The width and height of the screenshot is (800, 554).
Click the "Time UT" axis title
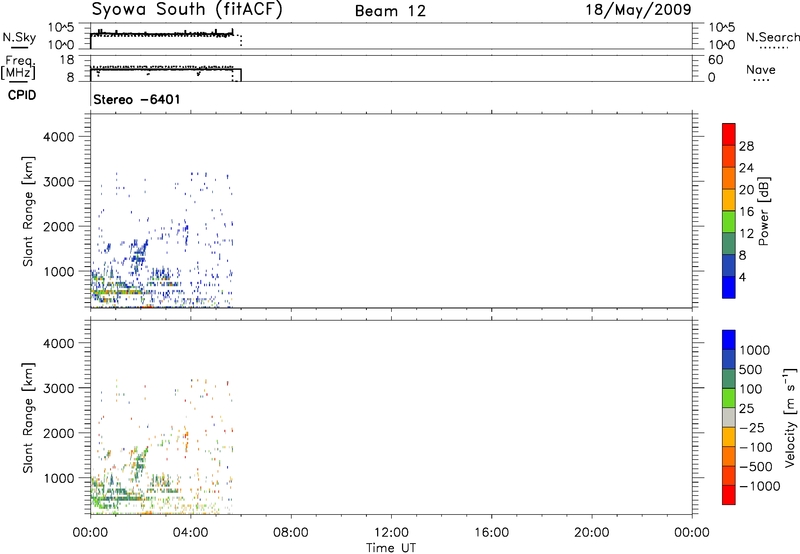click(391, 548)
